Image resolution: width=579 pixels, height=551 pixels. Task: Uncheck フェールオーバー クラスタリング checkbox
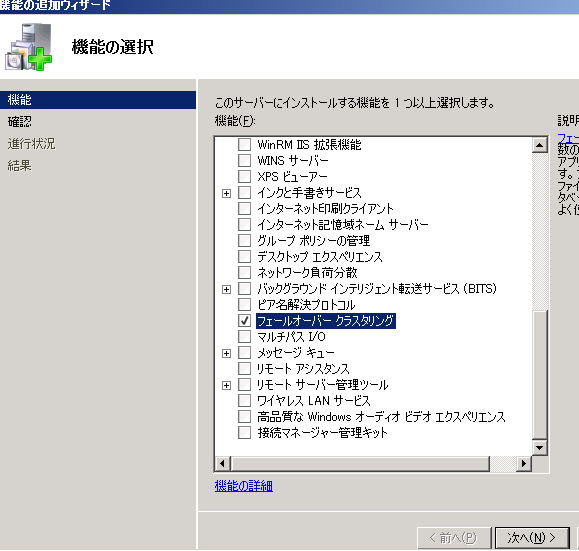pos(244,321)
